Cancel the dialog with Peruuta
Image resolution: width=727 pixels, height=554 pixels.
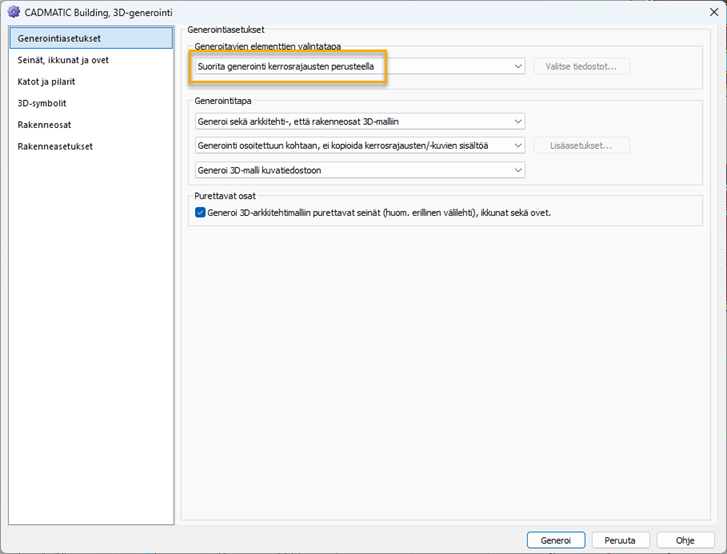[620, 540]
